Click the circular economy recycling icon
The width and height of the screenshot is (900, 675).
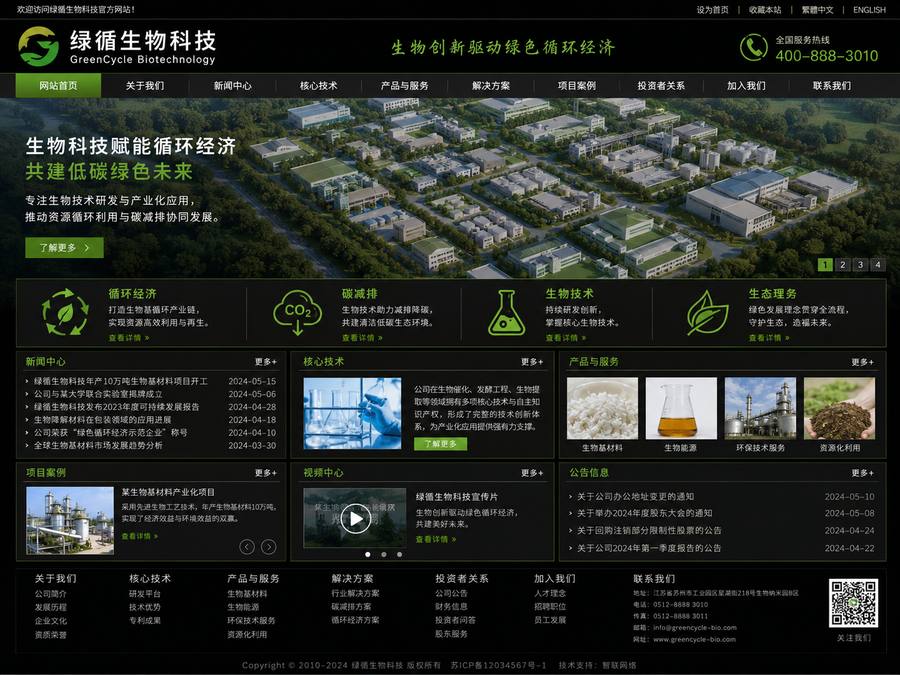65,312
